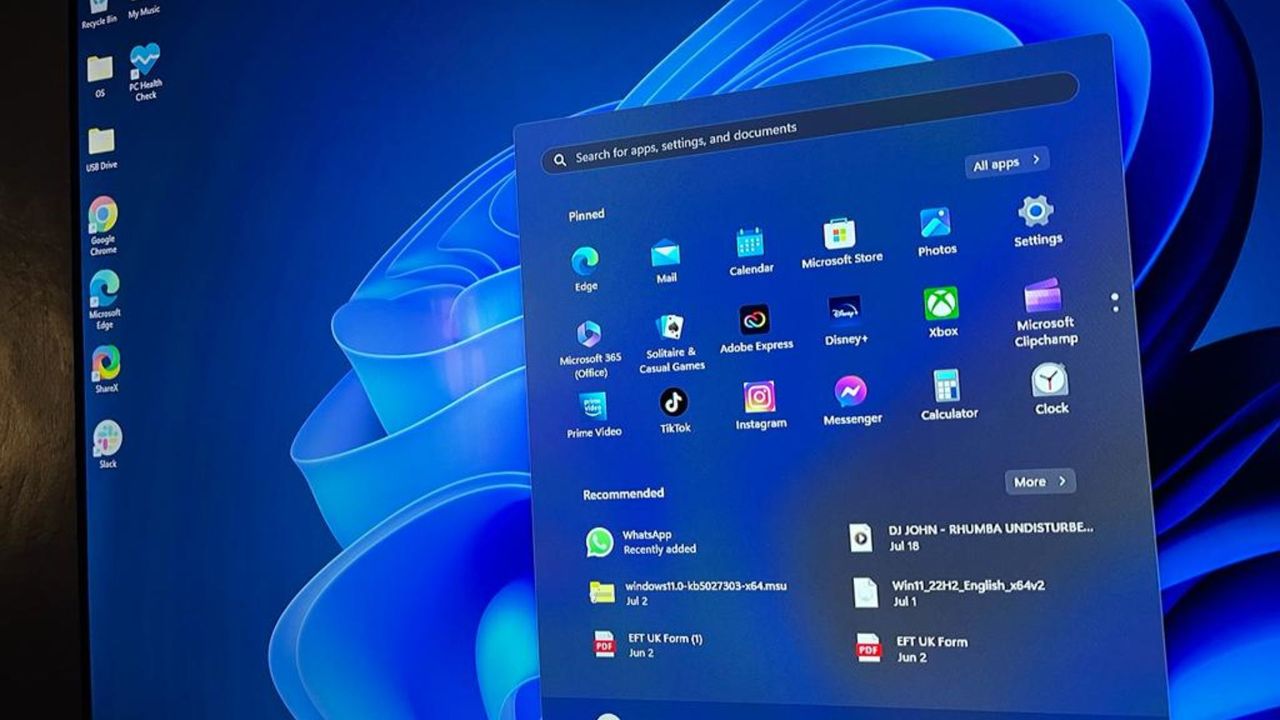The width and height of the screenshot is (1280, 720).
Task: Select Microsoft Edge desktop shortcut
Action: [x=105, y=299]
